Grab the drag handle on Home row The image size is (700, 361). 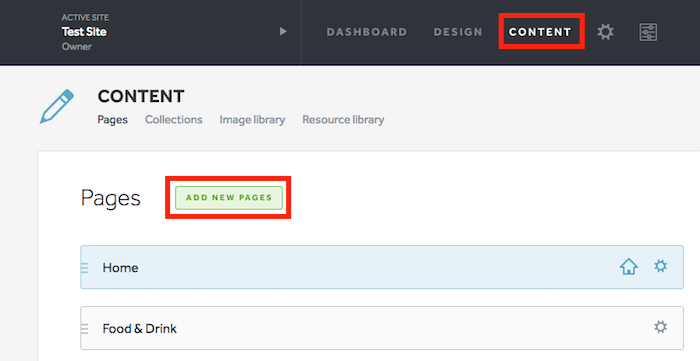tap(84, 268)
